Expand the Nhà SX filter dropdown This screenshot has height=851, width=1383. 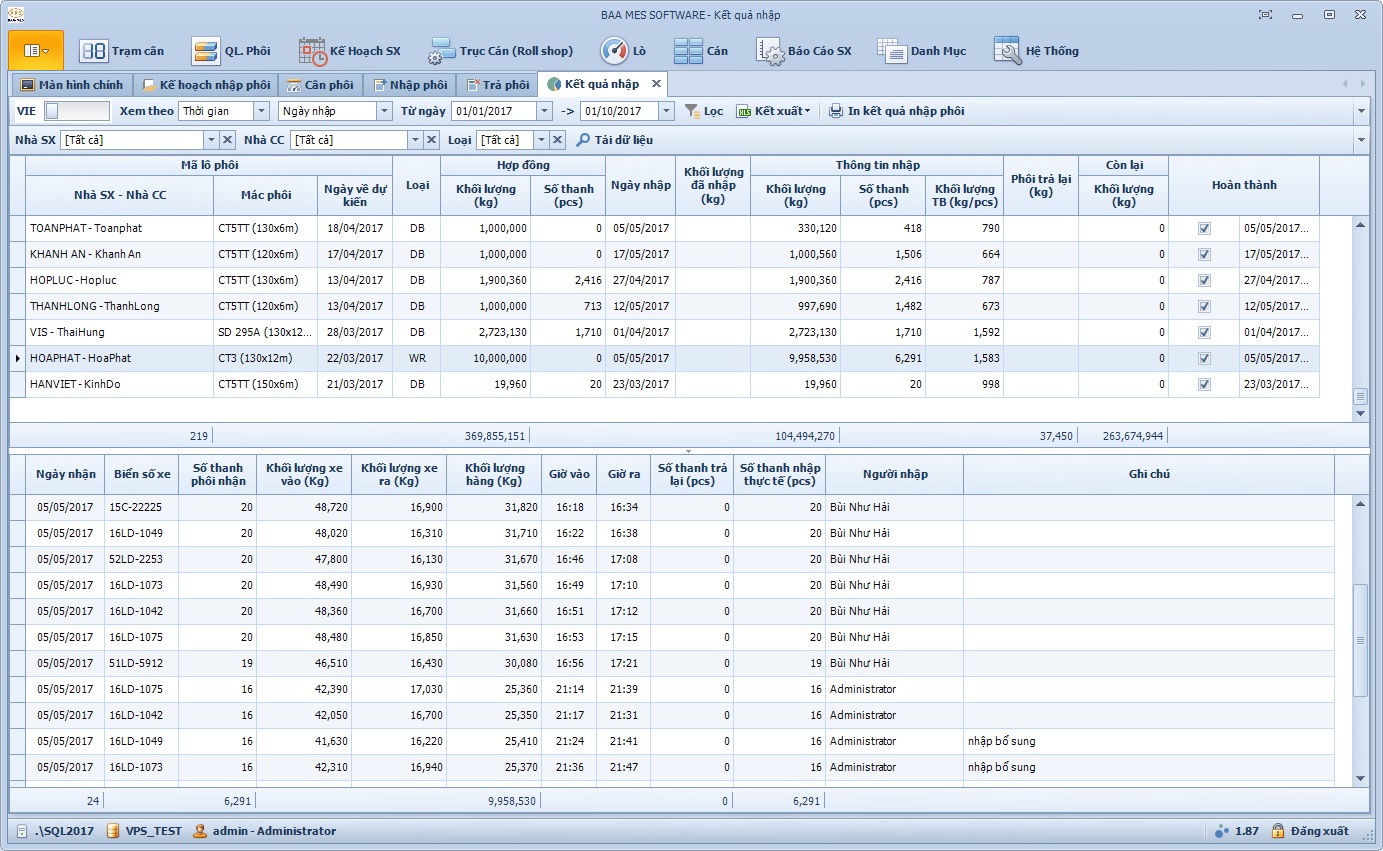(210, 140)
